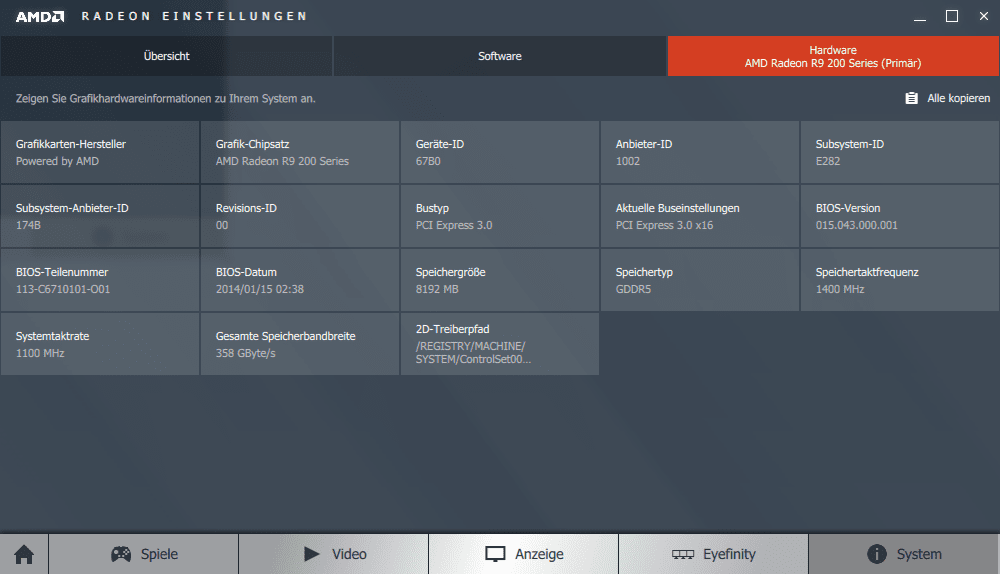Screen dimensions: 1000x574
Task: Click the AMD logo in title bar
Action: [40, 17]
